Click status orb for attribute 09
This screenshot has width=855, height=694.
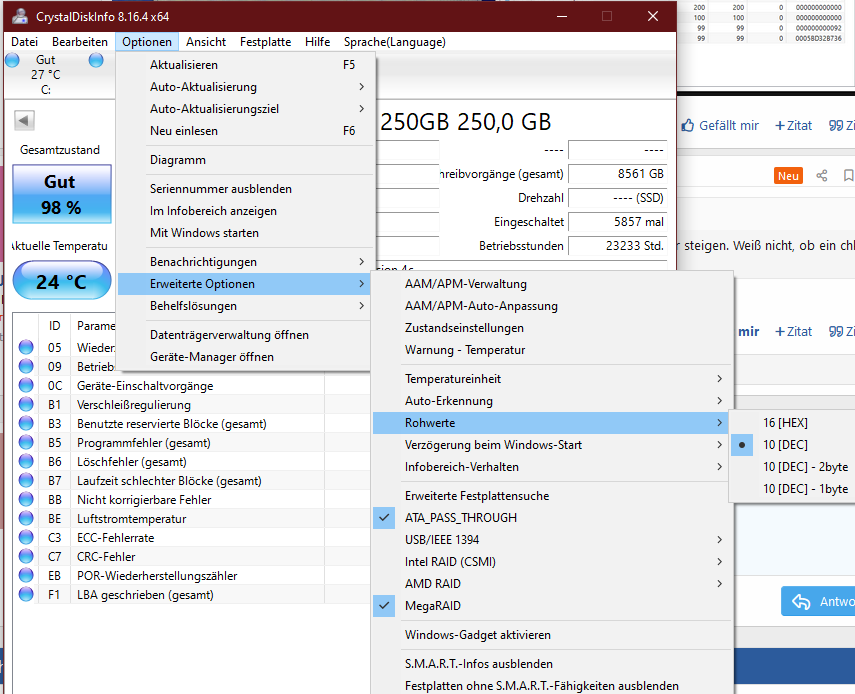[x=26, y=366]
